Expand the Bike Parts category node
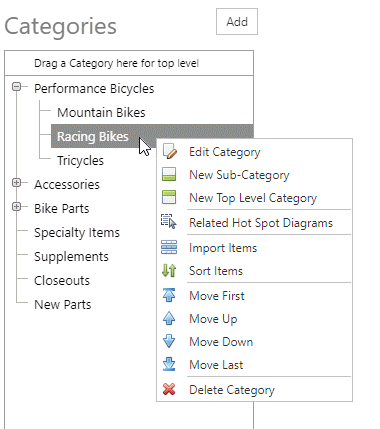The width and height of the screenshot is (380, 429). pyautogui.click(x=16, y=207)
